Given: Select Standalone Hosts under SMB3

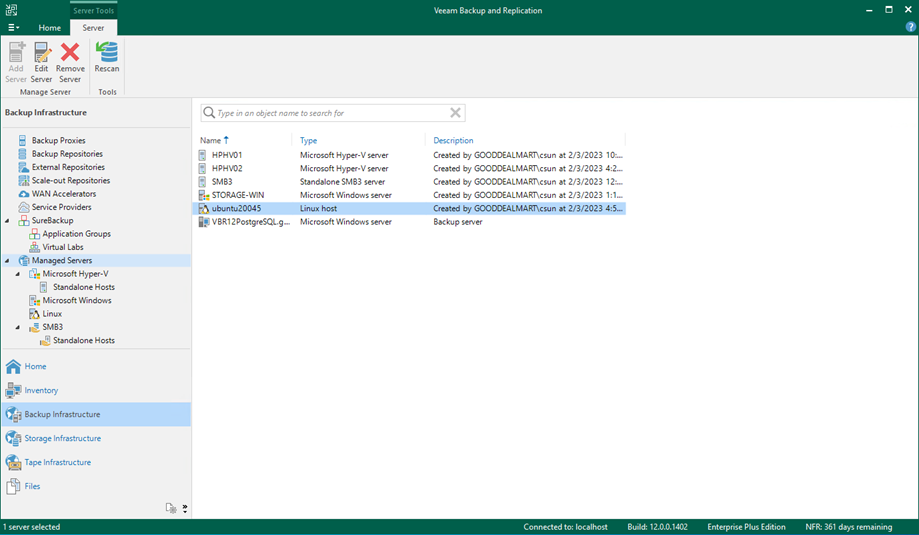Looking at the screenshot, I should (83, 340).
